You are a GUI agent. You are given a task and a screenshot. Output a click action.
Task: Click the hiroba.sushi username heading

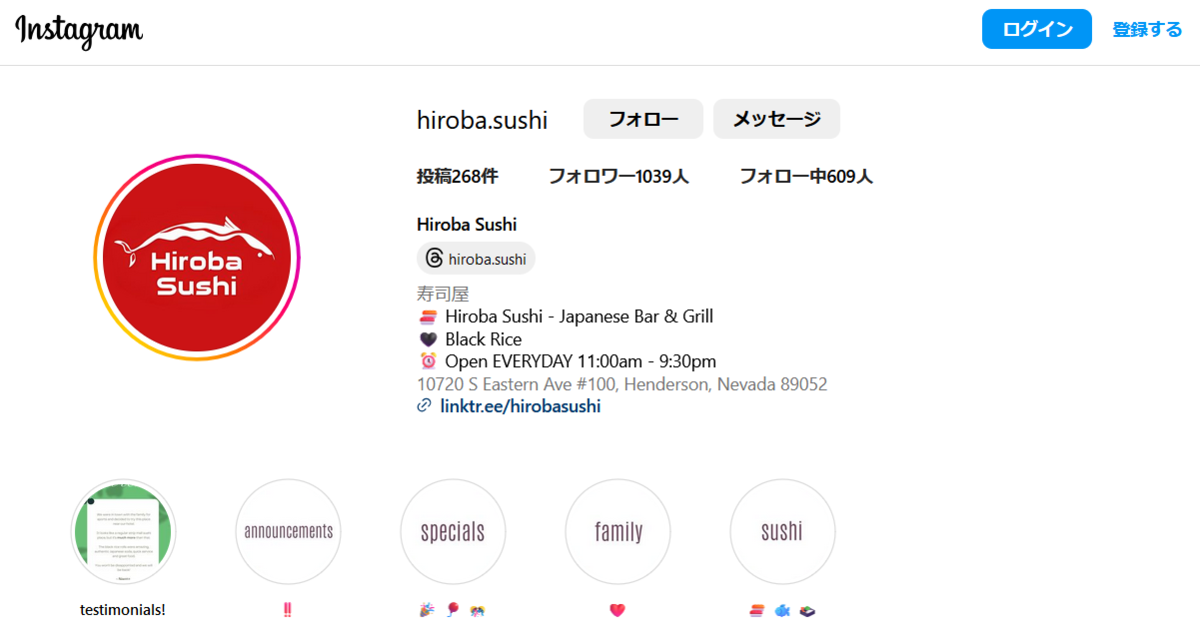click(482, 120)
